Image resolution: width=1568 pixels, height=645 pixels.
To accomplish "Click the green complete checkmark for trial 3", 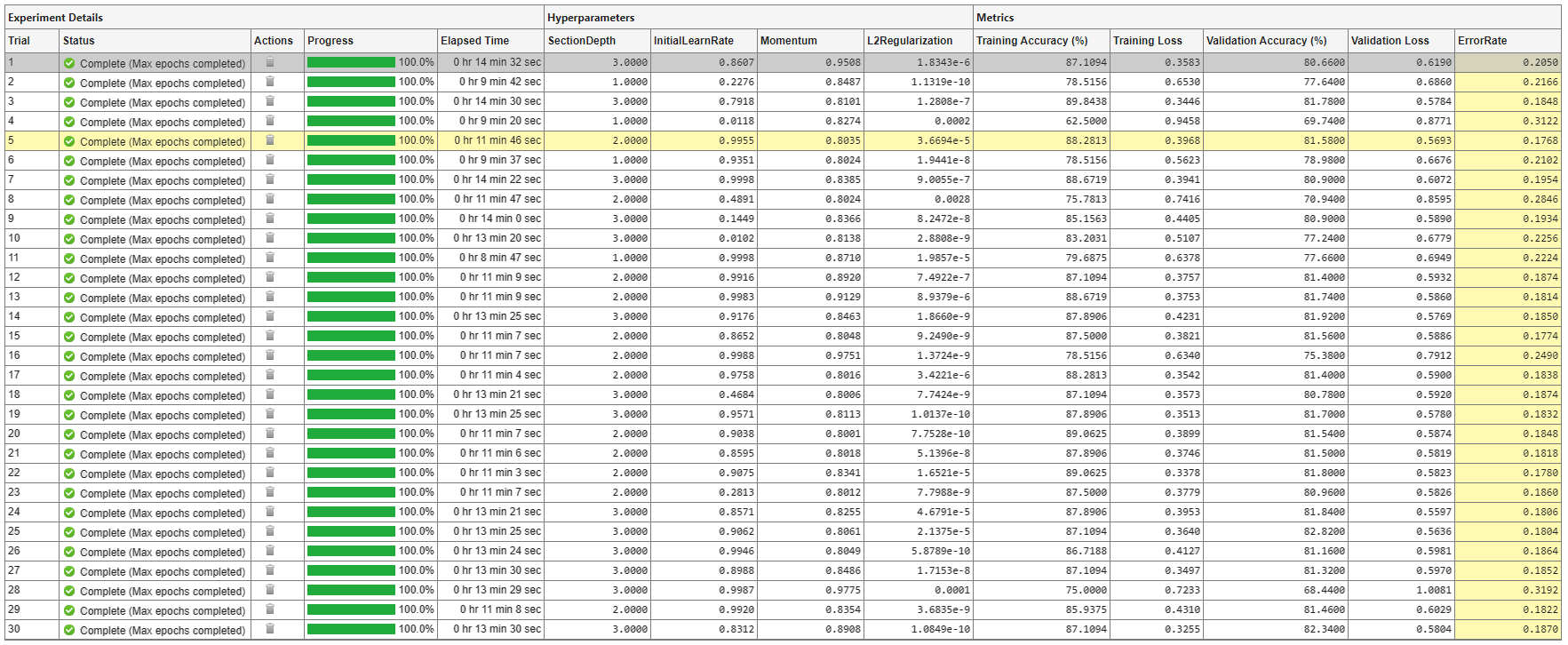I will (x=69, y=102).
